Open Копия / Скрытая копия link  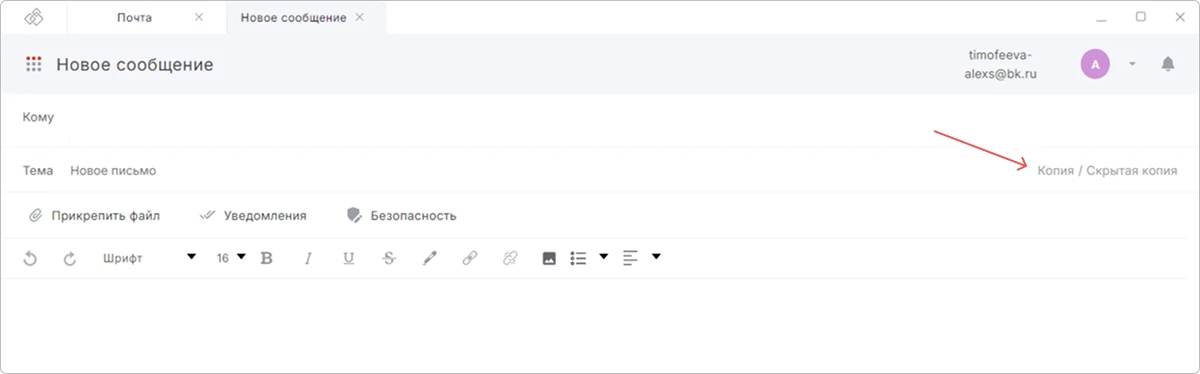tap(1107, 171)
